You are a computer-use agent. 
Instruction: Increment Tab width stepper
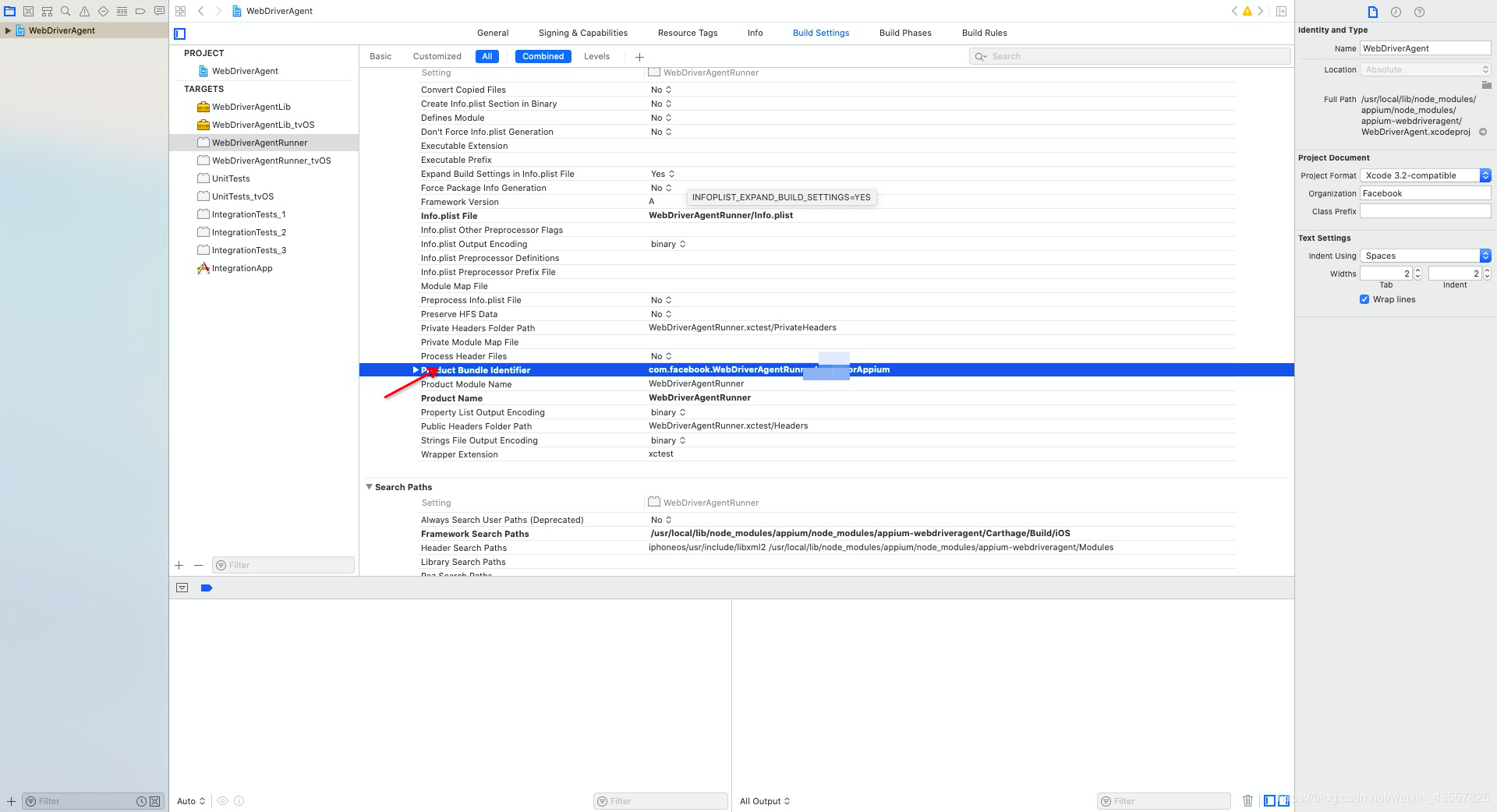1417,270
